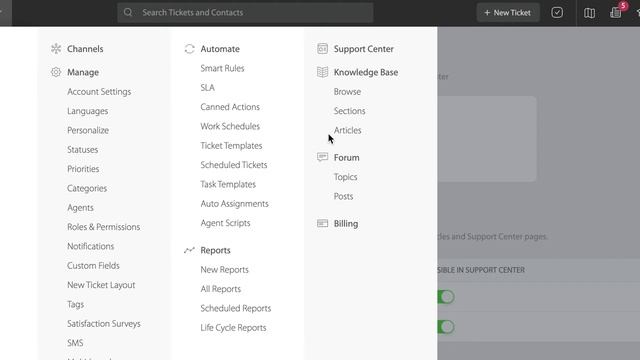Viewport: 640px width, 360px height.
Task: Go to Work Schedules
Action: pos(230,127)
